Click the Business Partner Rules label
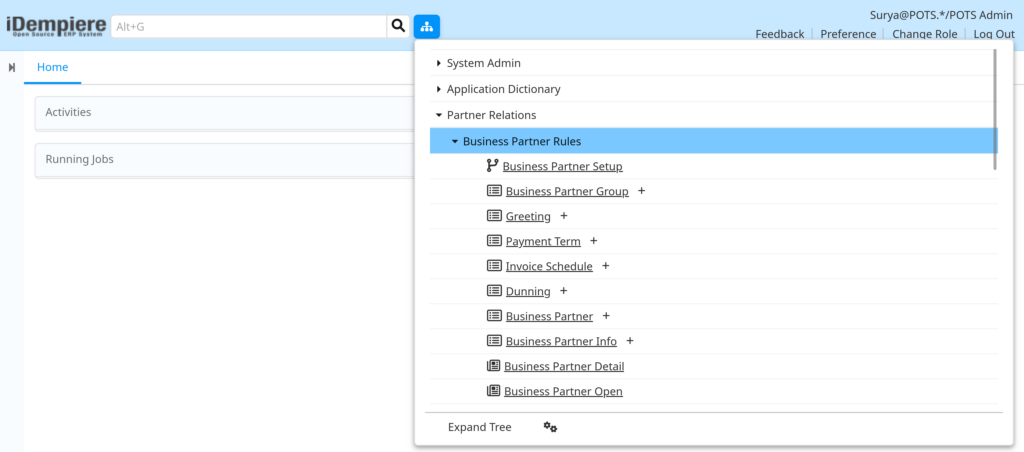1024x452 pixels. [x=522, y=141]
